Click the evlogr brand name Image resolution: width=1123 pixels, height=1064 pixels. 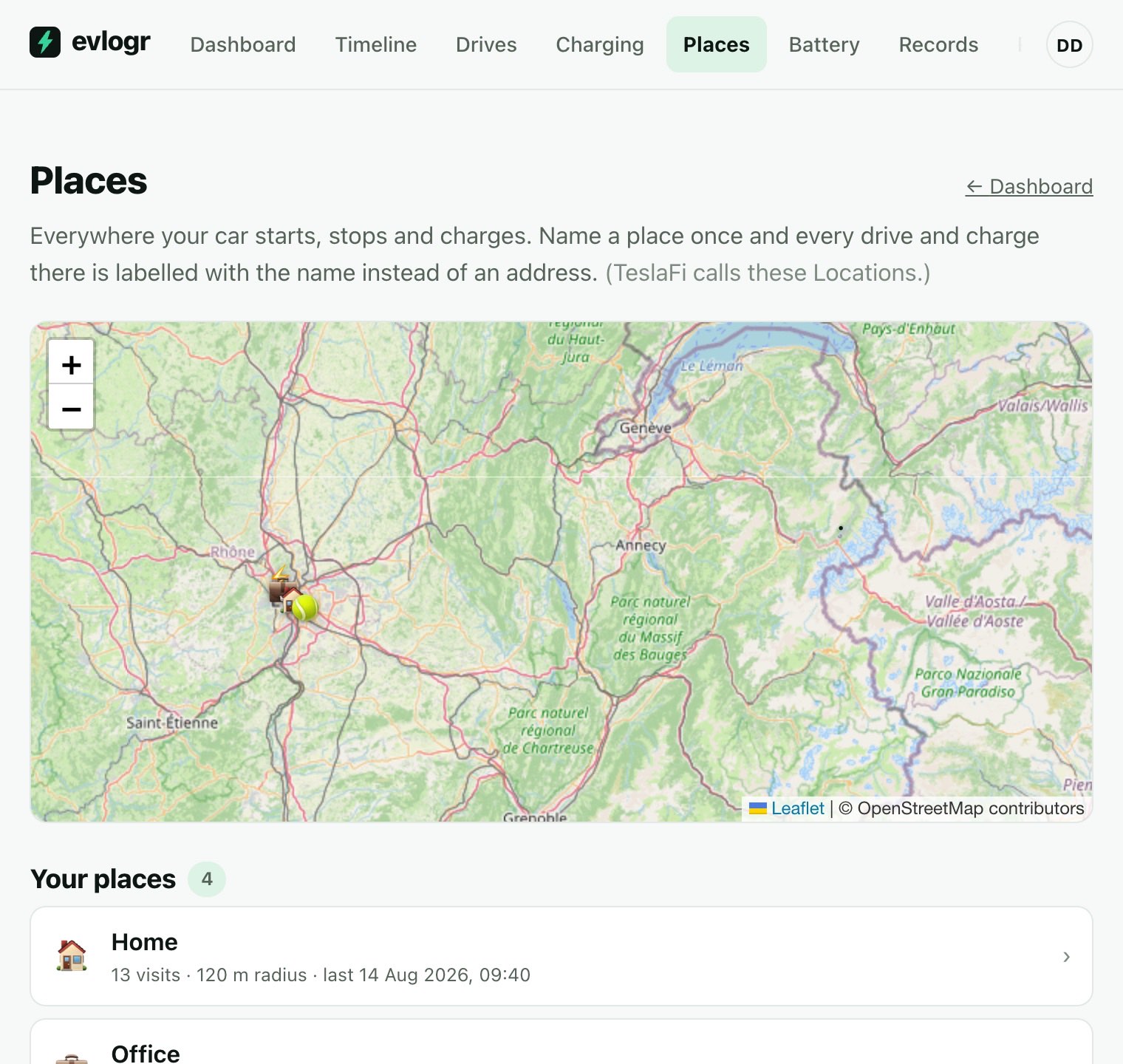coord(111,42)
